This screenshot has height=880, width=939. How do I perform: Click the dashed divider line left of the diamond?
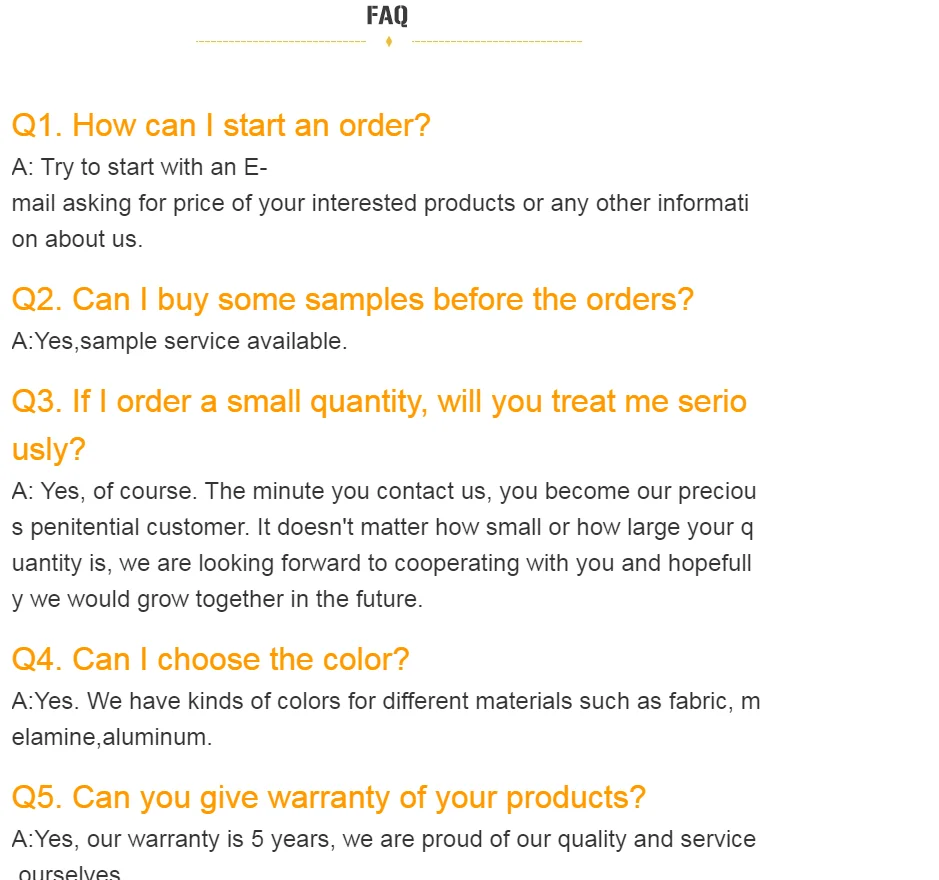click(281, 42)
